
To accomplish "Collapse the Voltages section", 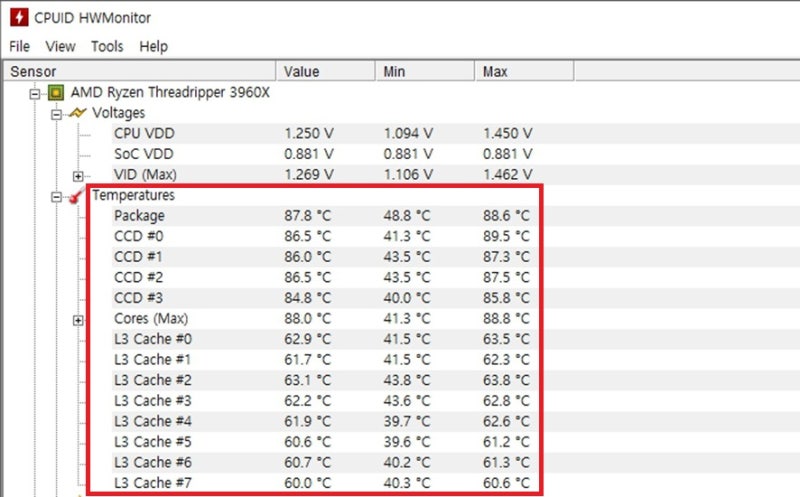I will point(57,114).
